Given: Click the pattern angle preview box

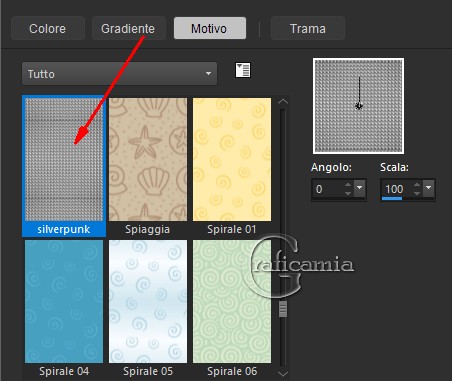Looking at the screenshot, I should pyautogui.click(x=358, y=106).
